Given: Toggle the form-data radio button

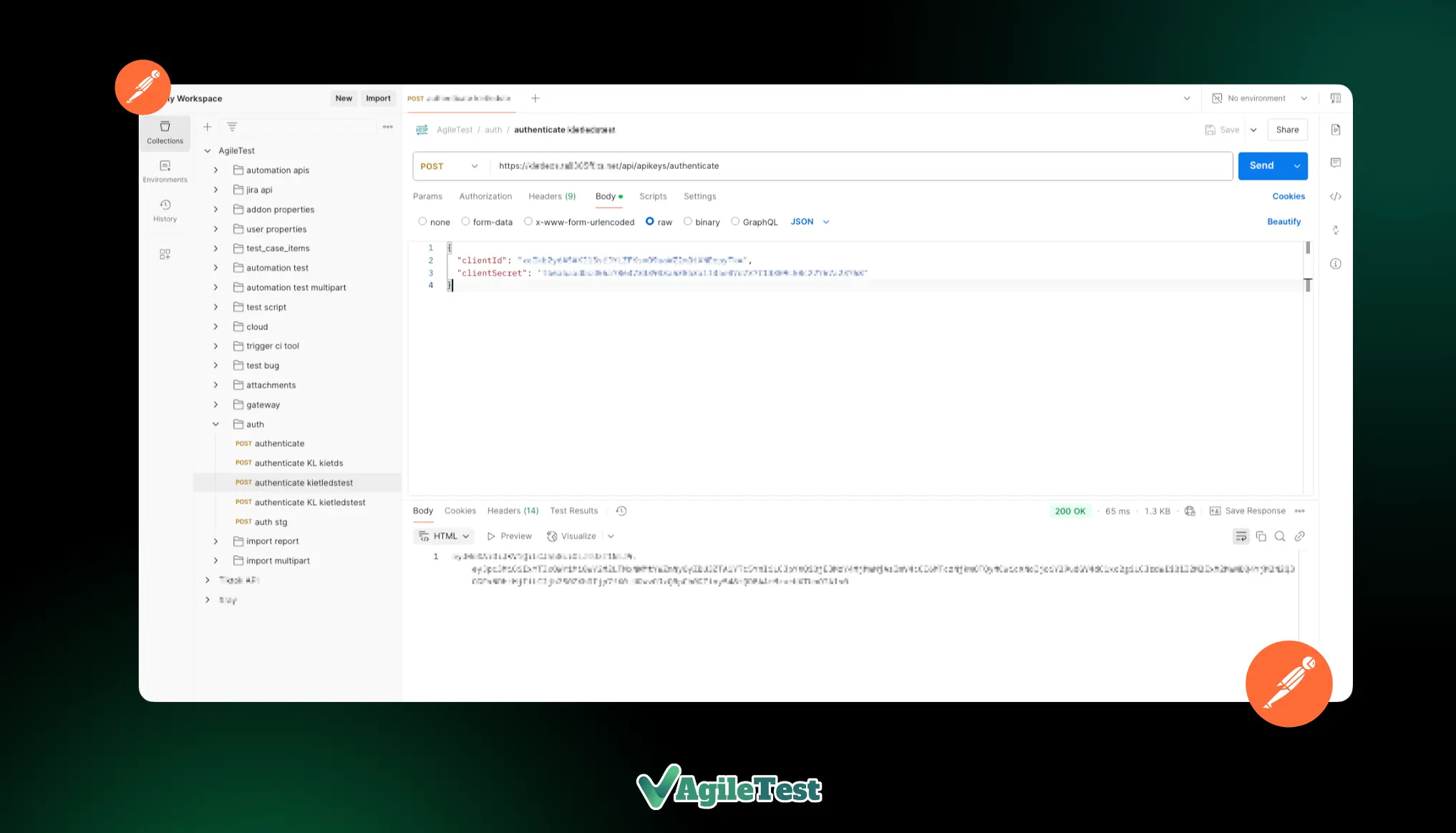Looking at the screenshot, I should pos(465,222).
